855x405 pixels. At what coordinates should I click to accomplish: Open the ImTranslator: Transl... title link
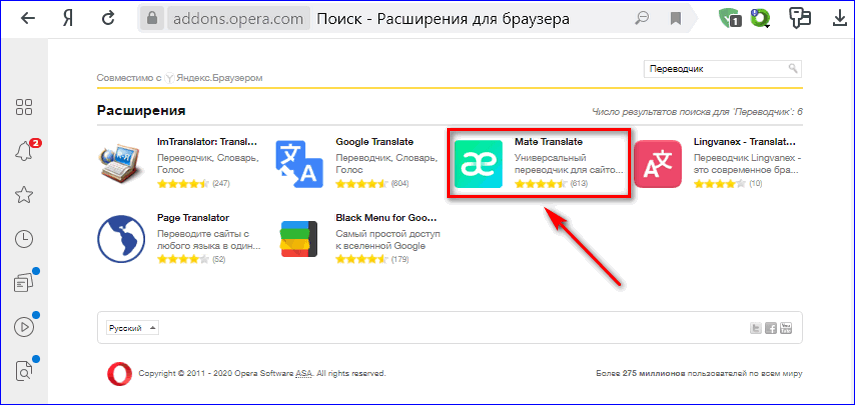pyautogui.click(x=207, y=142)
